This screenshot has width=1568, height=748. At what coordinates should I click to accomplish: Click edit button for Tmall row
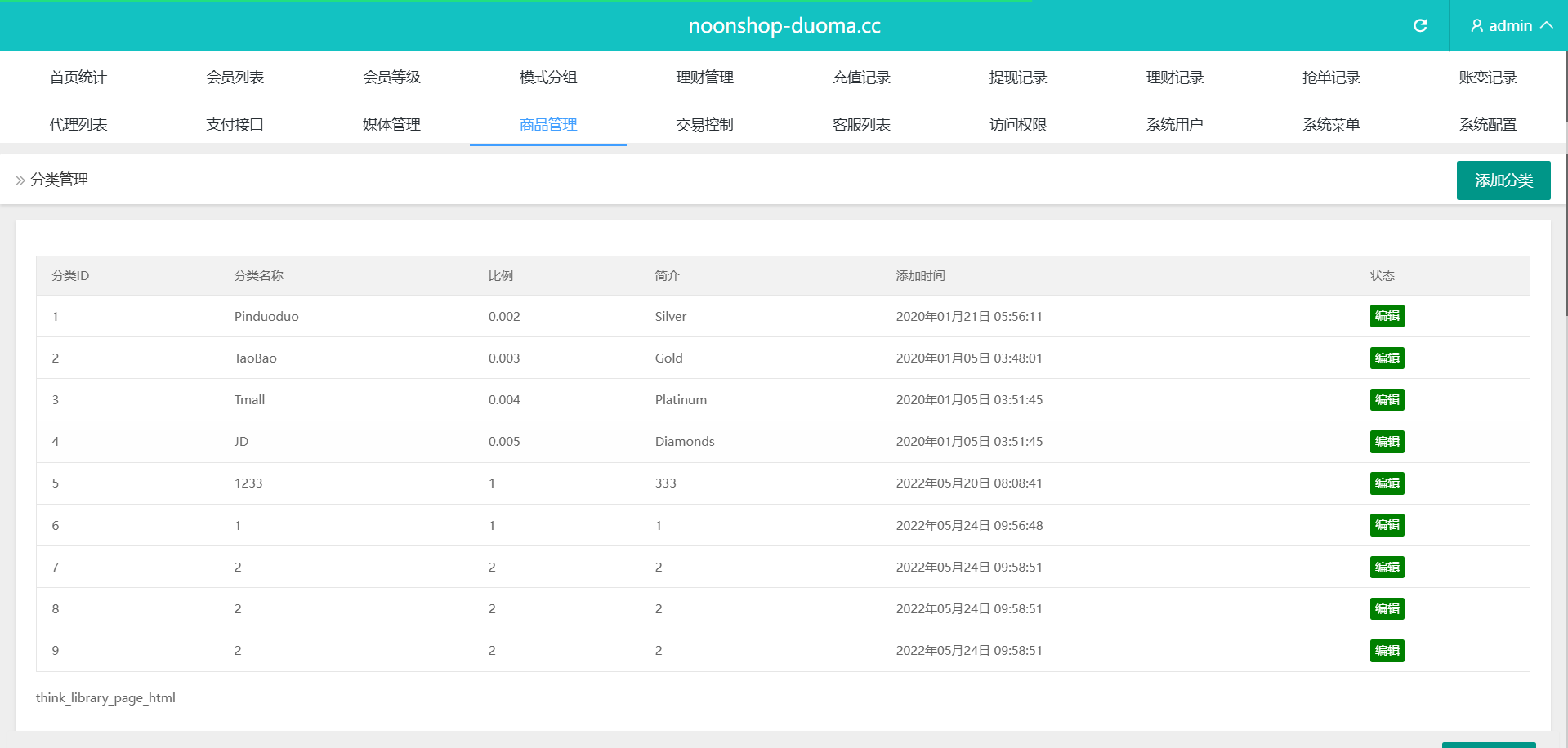click(x=1387, y=400)
